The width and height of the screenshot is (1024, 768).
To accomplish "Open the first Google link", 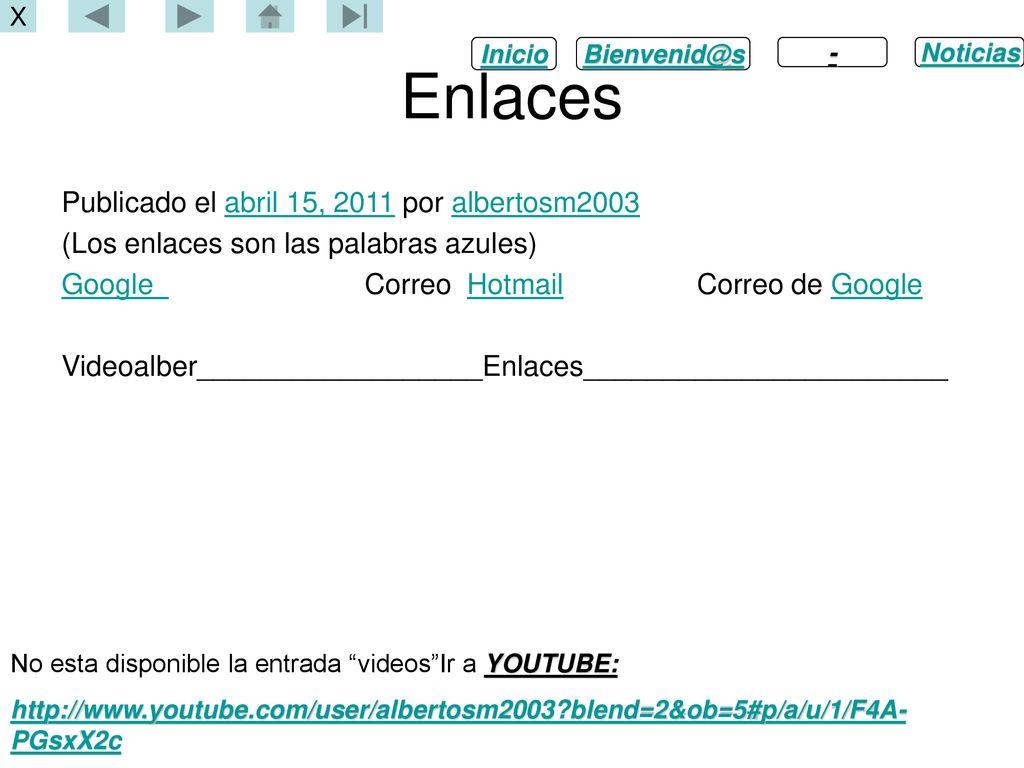I will point(115,285).
